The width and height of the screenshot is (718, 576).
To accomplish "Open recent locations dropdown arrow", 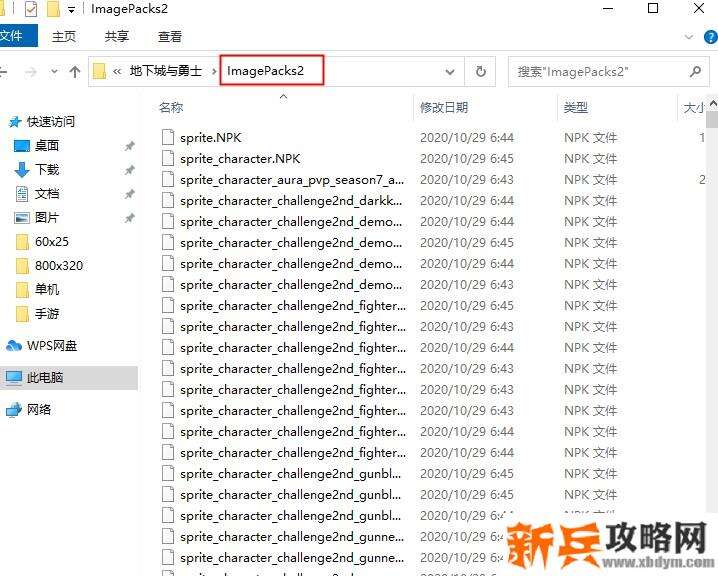I will coord(54,71).
